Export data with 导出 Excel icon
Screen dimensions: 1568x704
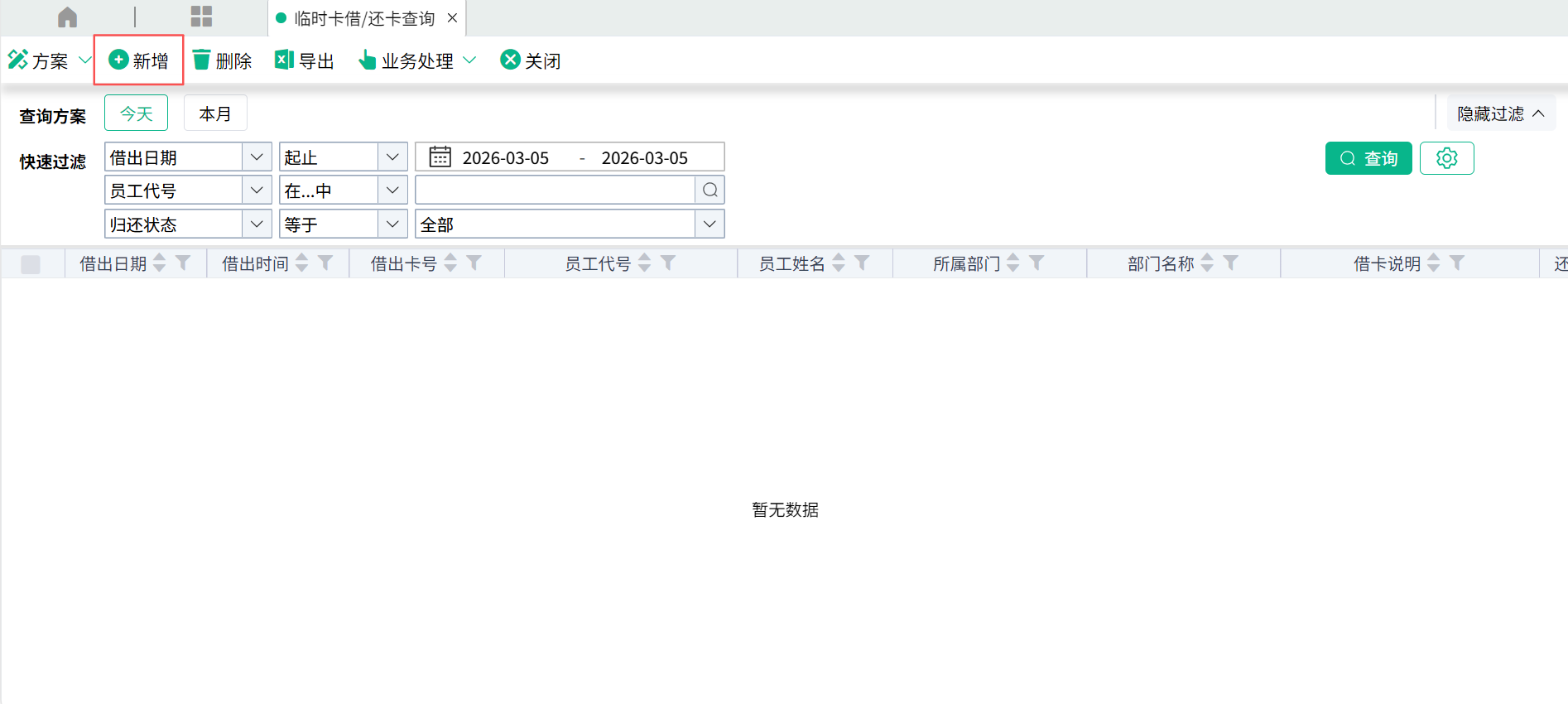pyautogui.click(x=284, y=60)
